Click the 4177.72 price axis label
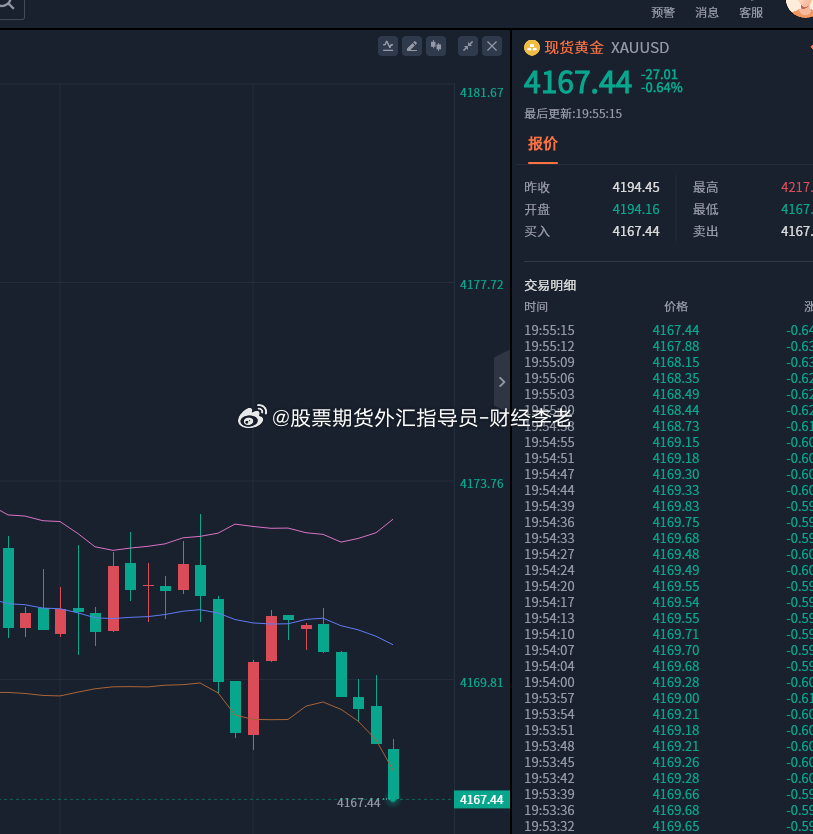Image resolution: width=813 pixels, height=834 pixels. point(481,285)
